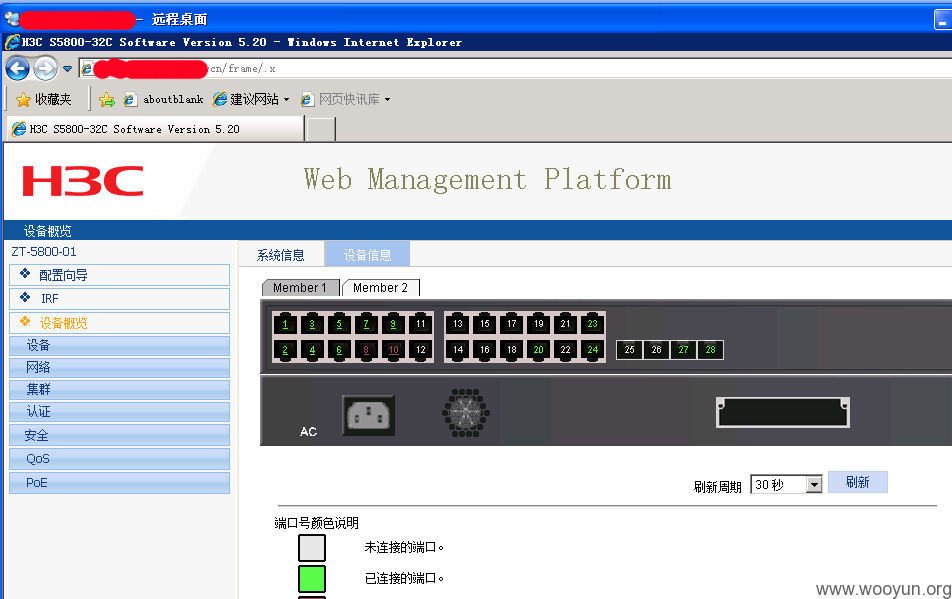
Task: Open the 认证 sidebar menu
Action: click(120, 411)
